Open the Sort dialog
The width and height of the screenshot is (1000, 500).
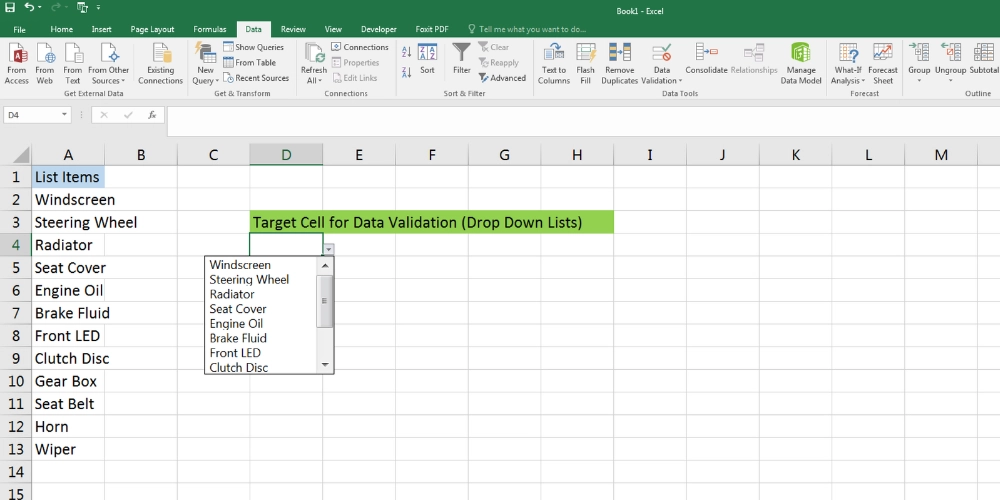point(427,59)
